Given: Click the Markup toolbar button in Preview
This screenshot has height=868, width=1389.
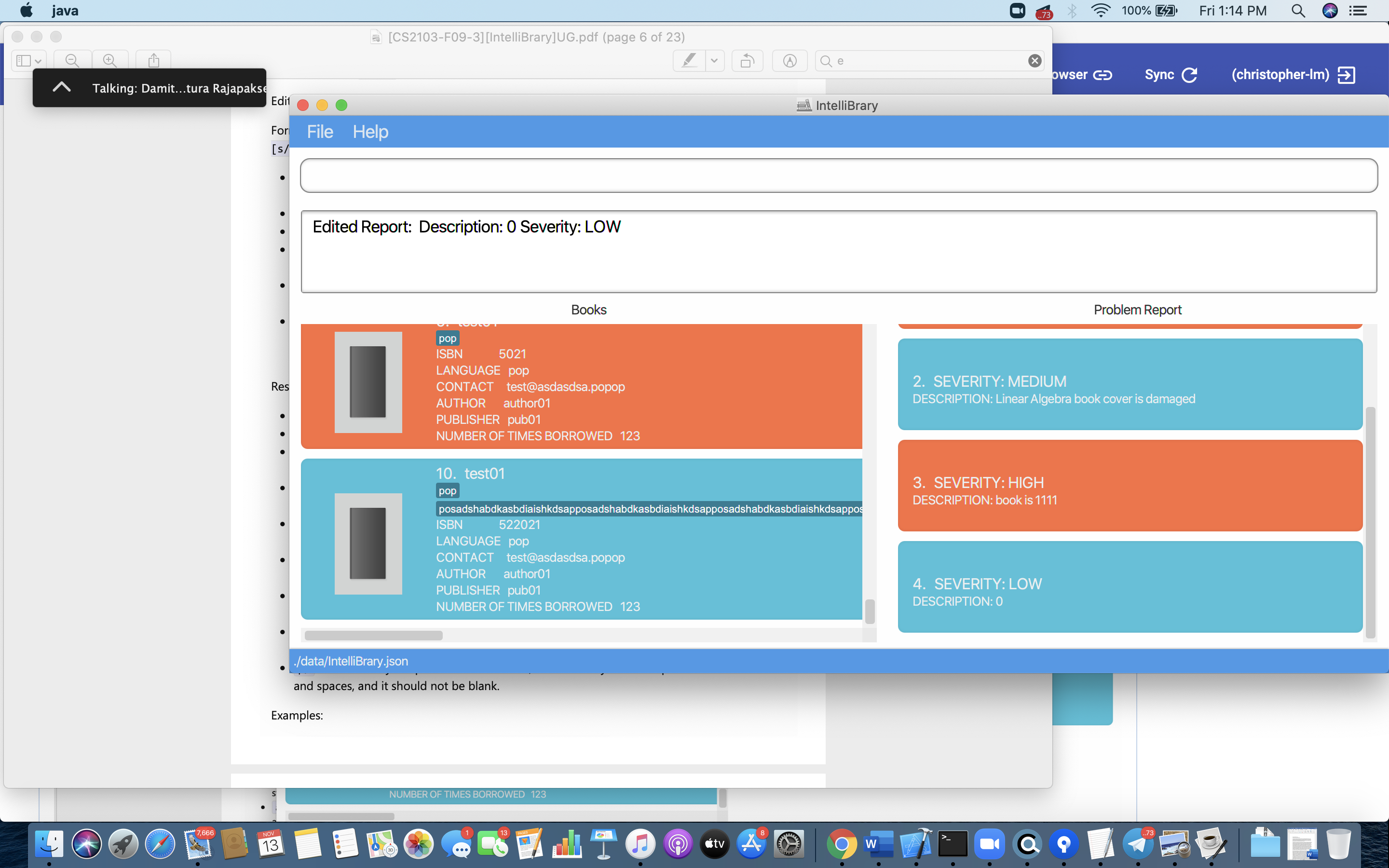Looking at the screenshot, I should click(x=790, y=60).
